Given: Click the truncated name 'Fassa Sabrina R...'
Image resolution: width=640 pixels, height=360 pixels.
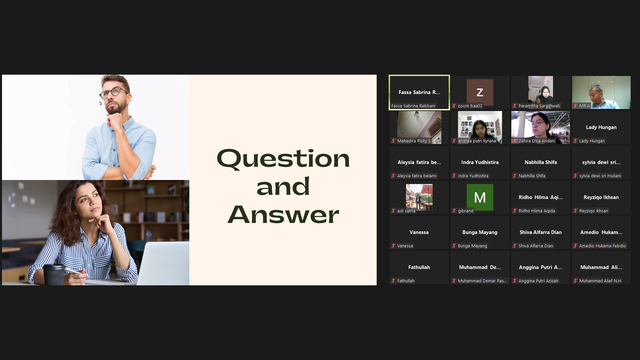Looking at the screenshot, I should [419, 92].
